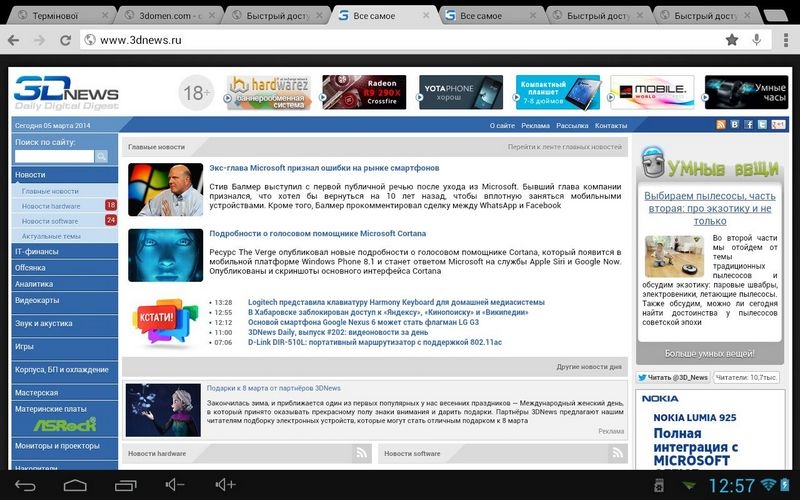Open Выбираем пылесосы article link
Viewport: 800px width, 500px height.
[x=710, y=208]
